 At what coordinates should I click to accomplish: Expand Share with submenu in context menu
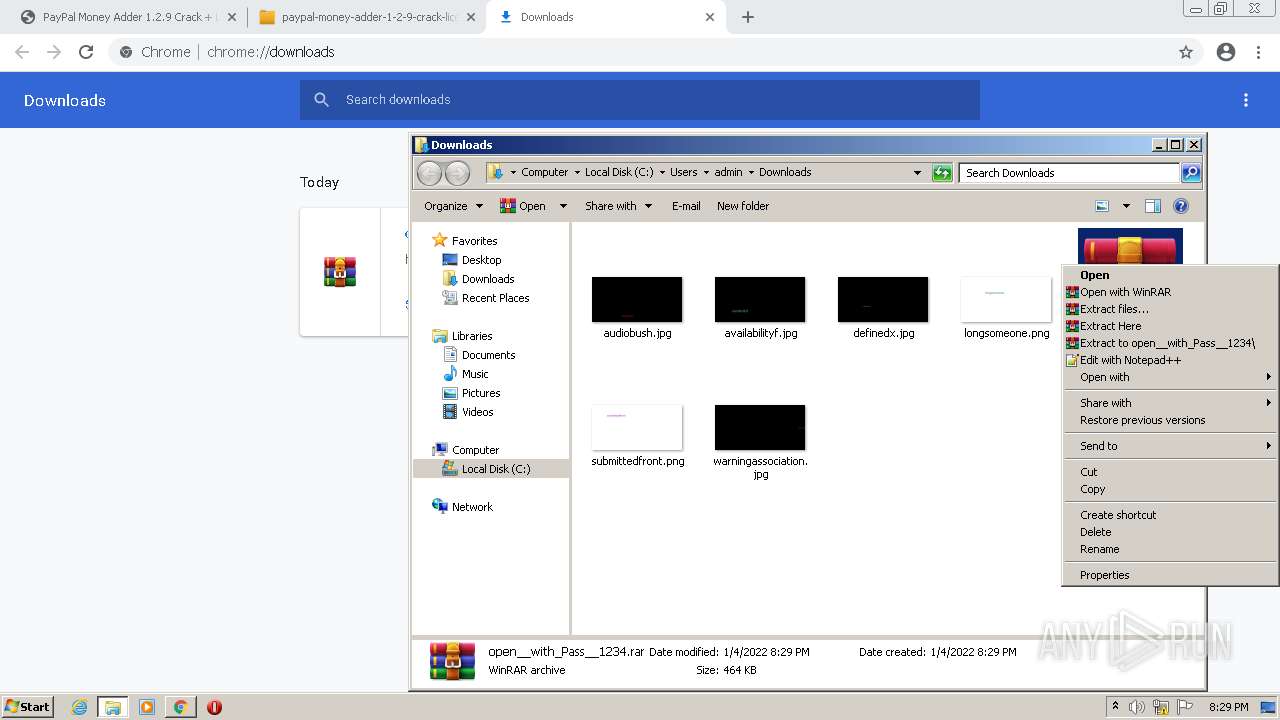pyautogui.click(x=1170, y=403)
